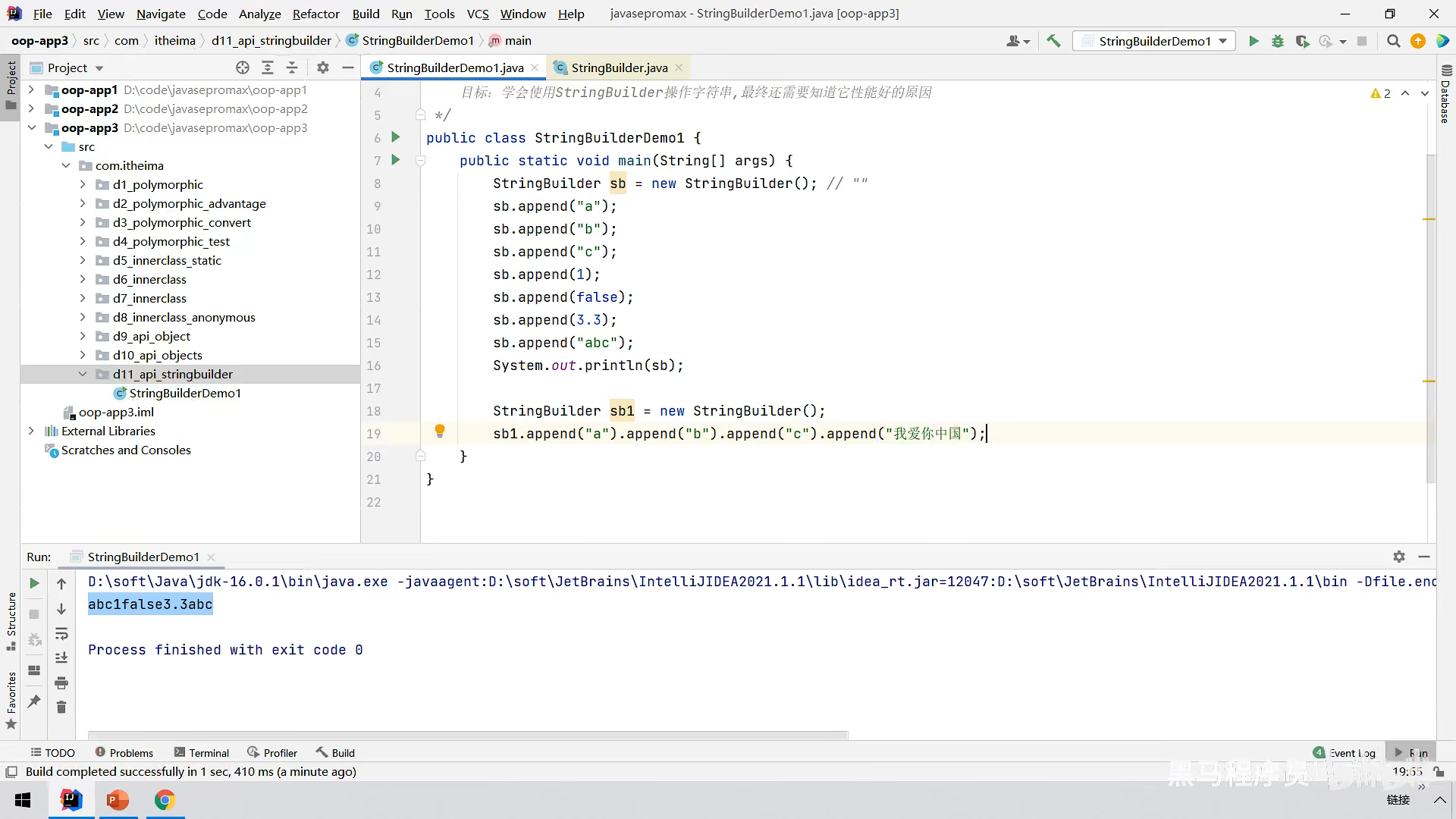Click the Select Opened File target icon
This screenshot has height=819, width=1456.
[x=243, y=67]
